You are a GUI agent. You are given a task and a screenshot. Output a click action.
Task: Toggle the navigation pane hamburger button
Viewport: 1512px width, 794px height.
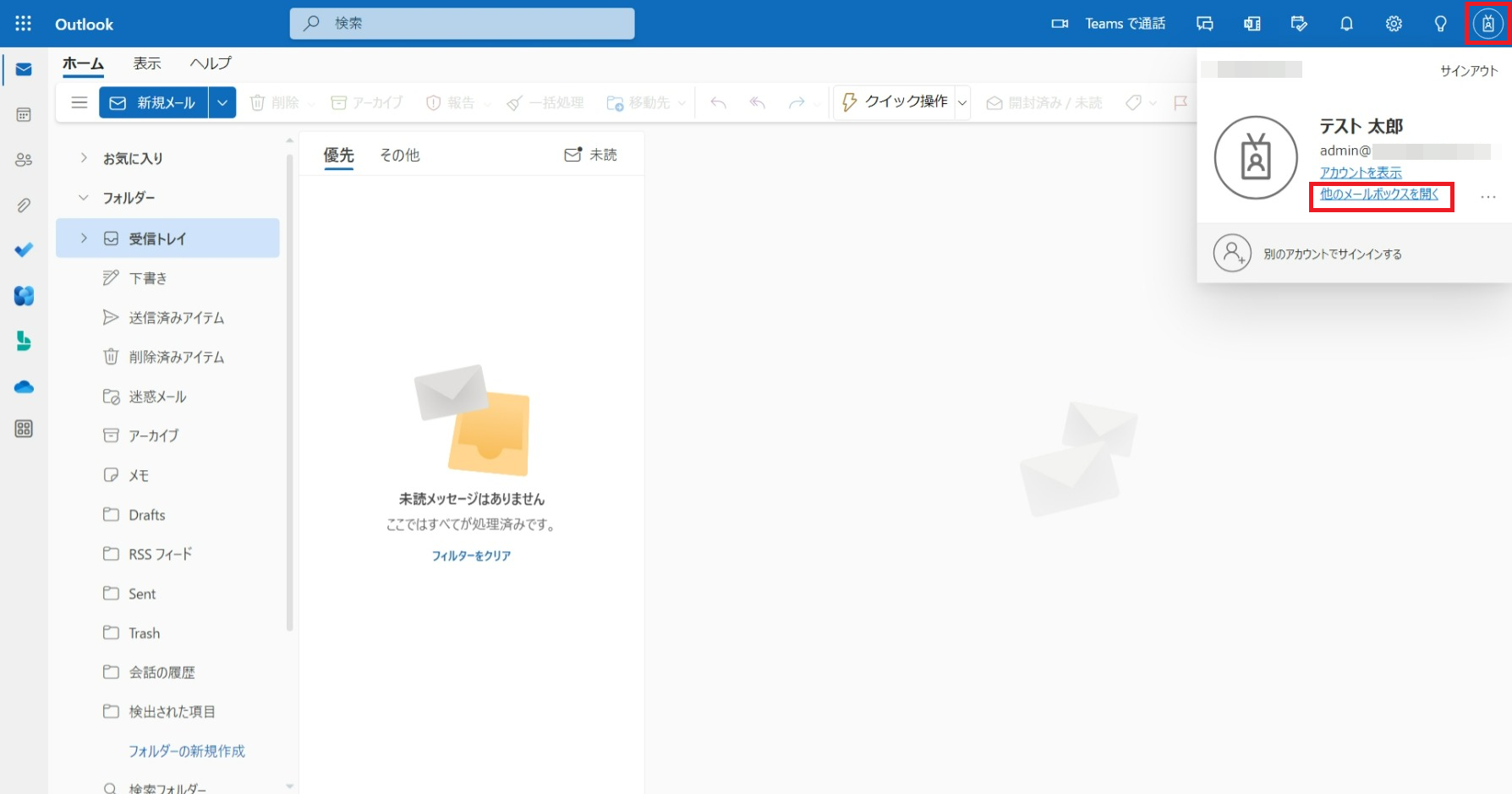79,102
